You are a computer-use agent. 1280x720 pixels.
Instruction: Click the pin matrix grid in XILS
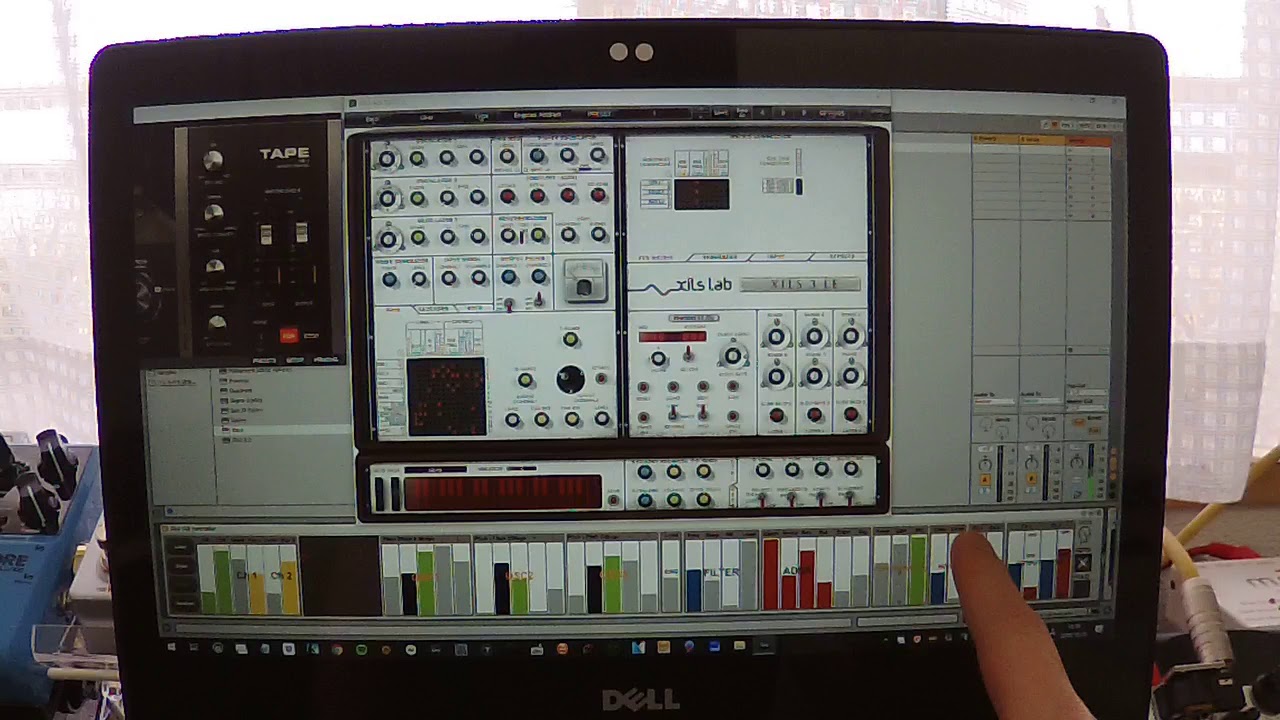point(446,396)
